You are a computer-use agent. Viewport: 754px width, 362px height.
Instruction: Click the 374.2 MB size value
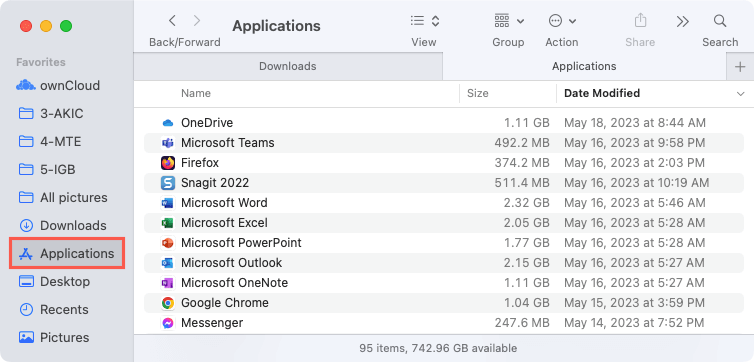click(x=522, y=163)
